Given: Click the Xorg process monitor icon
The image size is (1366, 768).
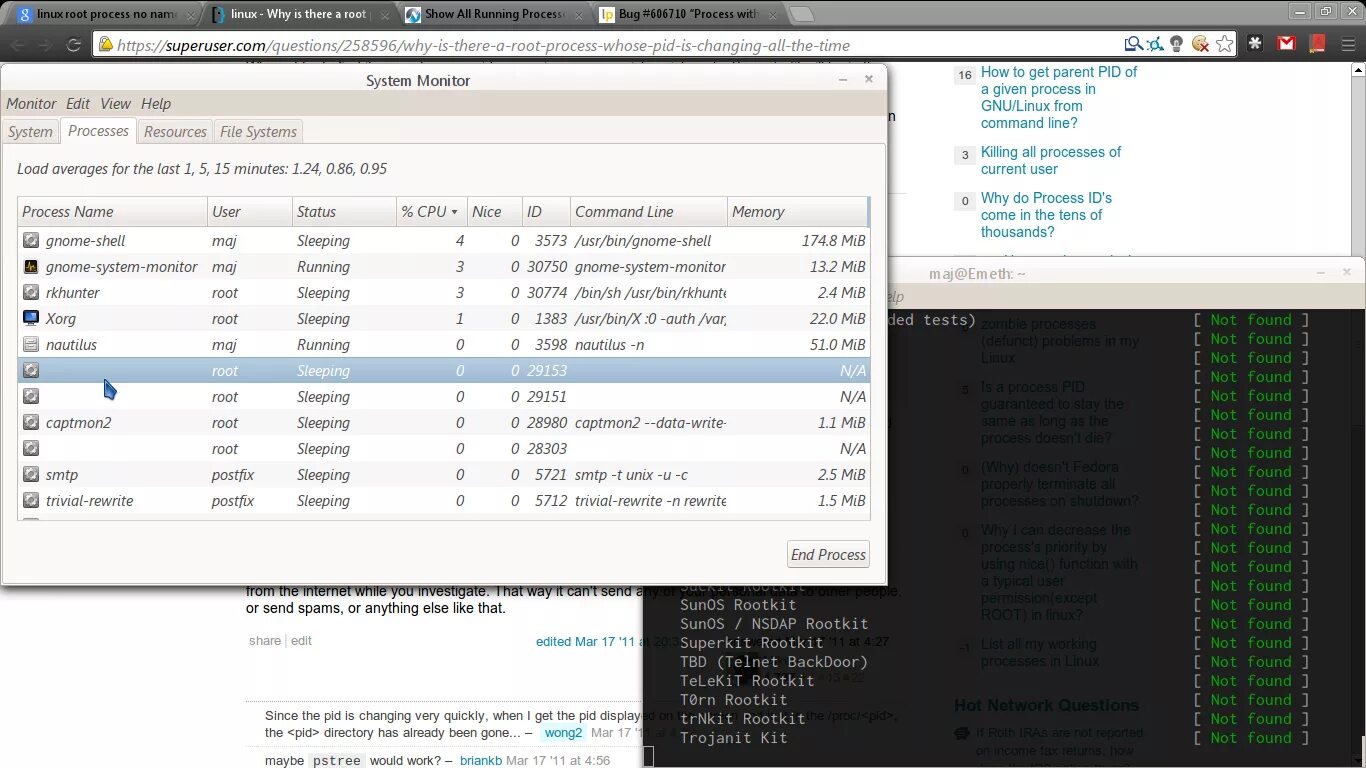Looking at the screenshot, I should click(31, 318).
